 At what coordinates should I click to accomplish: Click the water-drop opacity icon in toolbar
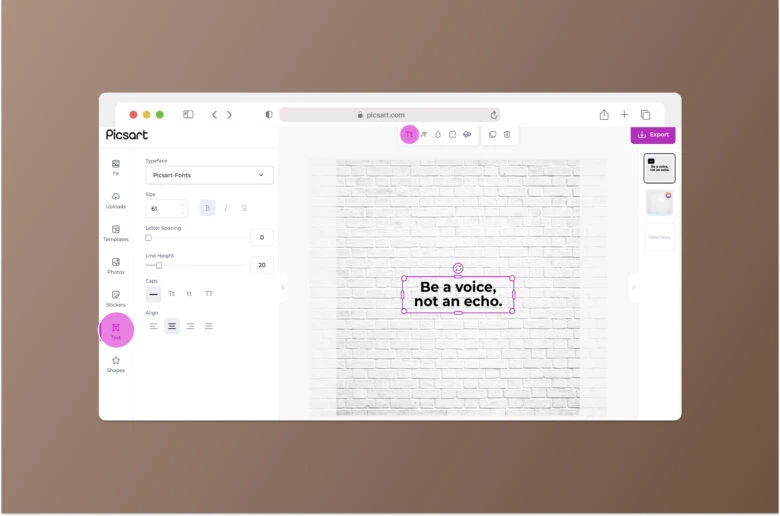click(437, 134)
